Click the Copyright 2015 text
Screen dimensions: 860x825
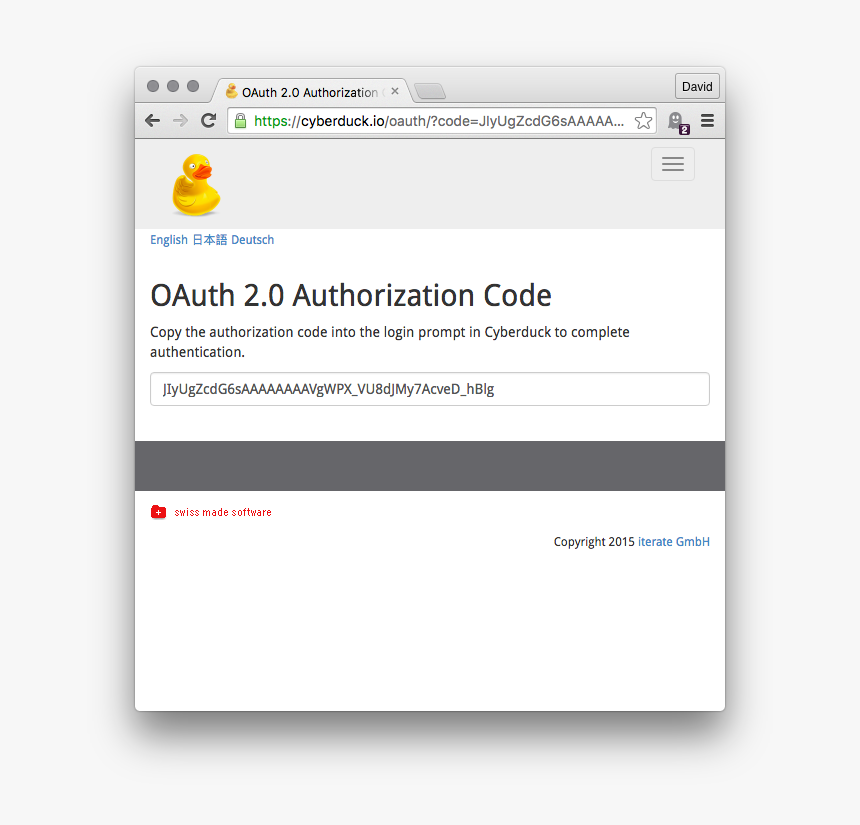click(x=594, y=541)
